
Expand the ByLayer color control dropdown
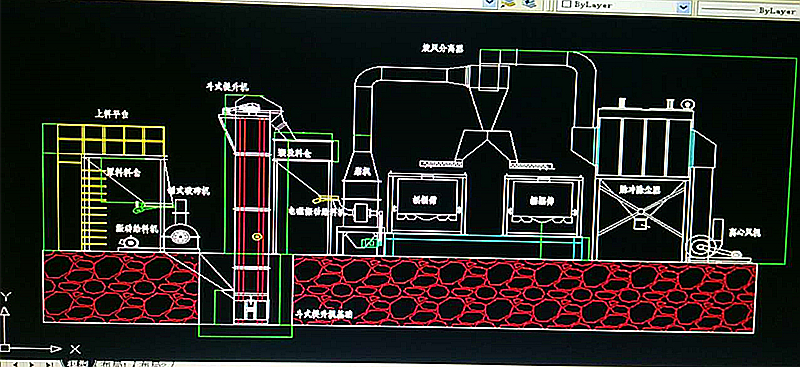683,7
